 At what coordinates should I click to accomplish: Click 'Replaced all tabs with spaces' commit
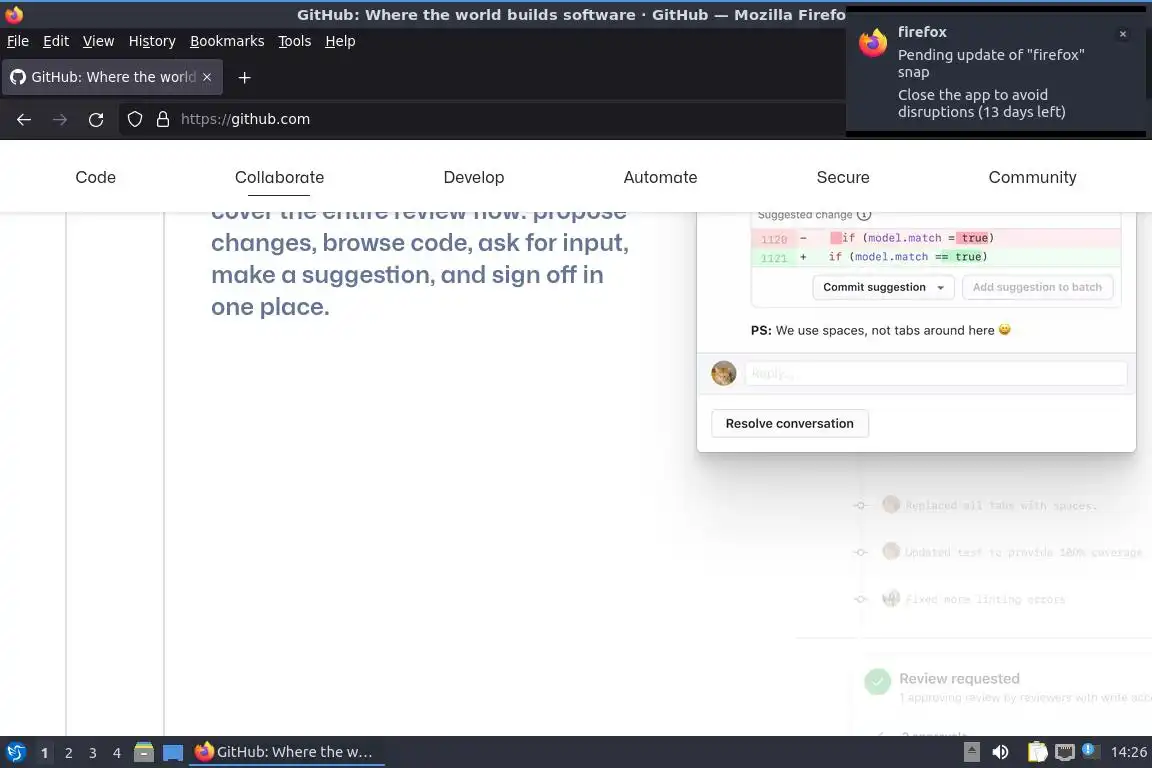(1001, 506)
